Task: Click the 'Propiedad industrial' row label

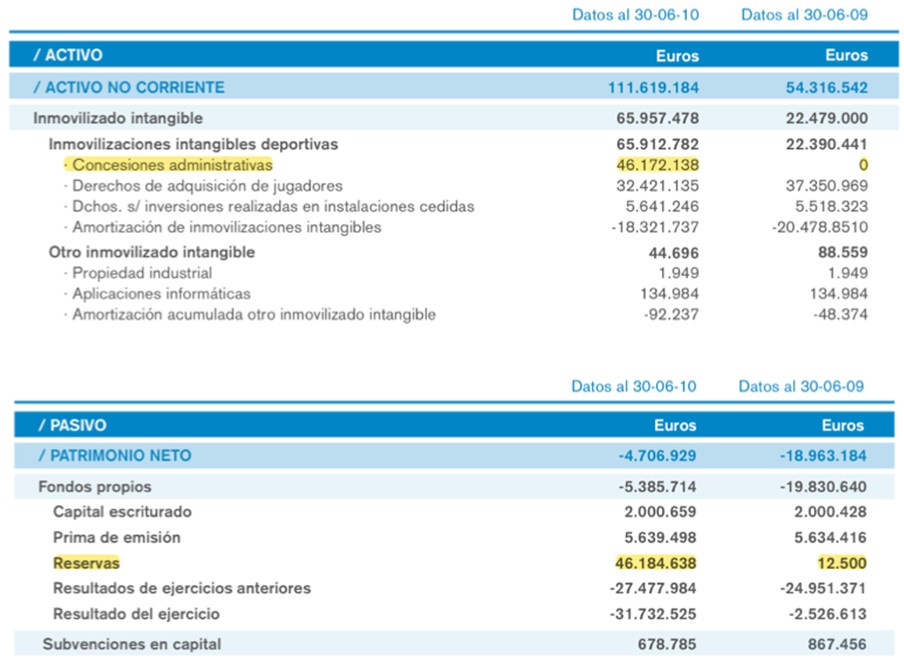Action: tap(141, 273)
